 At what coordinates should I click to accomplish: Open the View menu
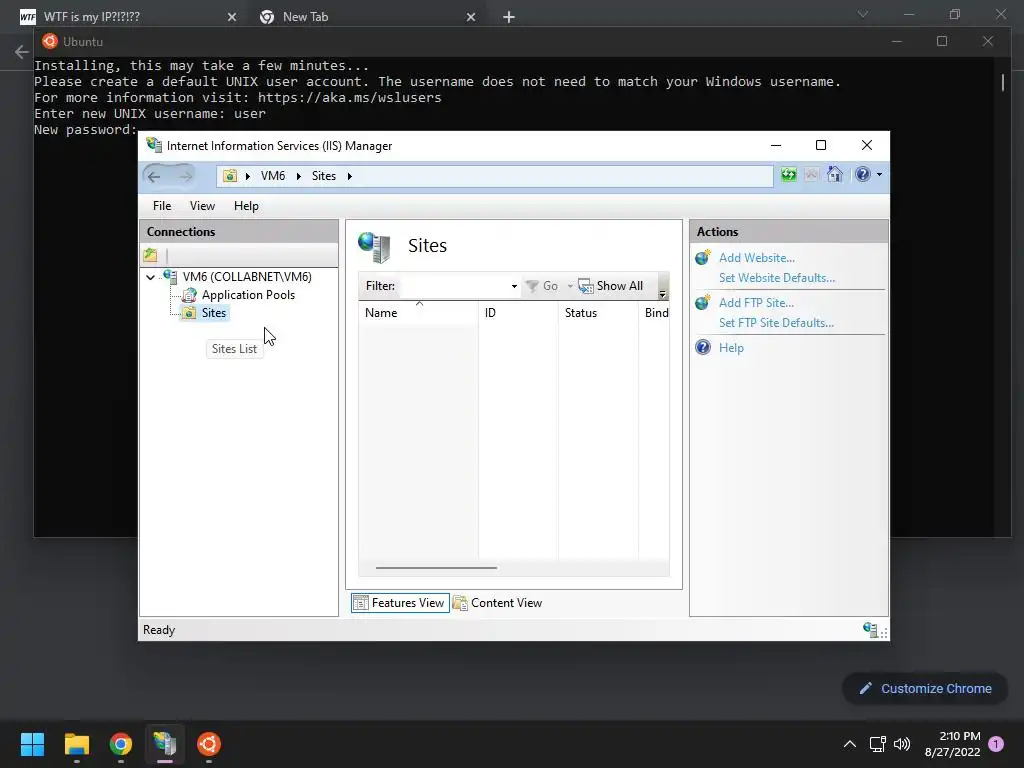tap(202, 206)
